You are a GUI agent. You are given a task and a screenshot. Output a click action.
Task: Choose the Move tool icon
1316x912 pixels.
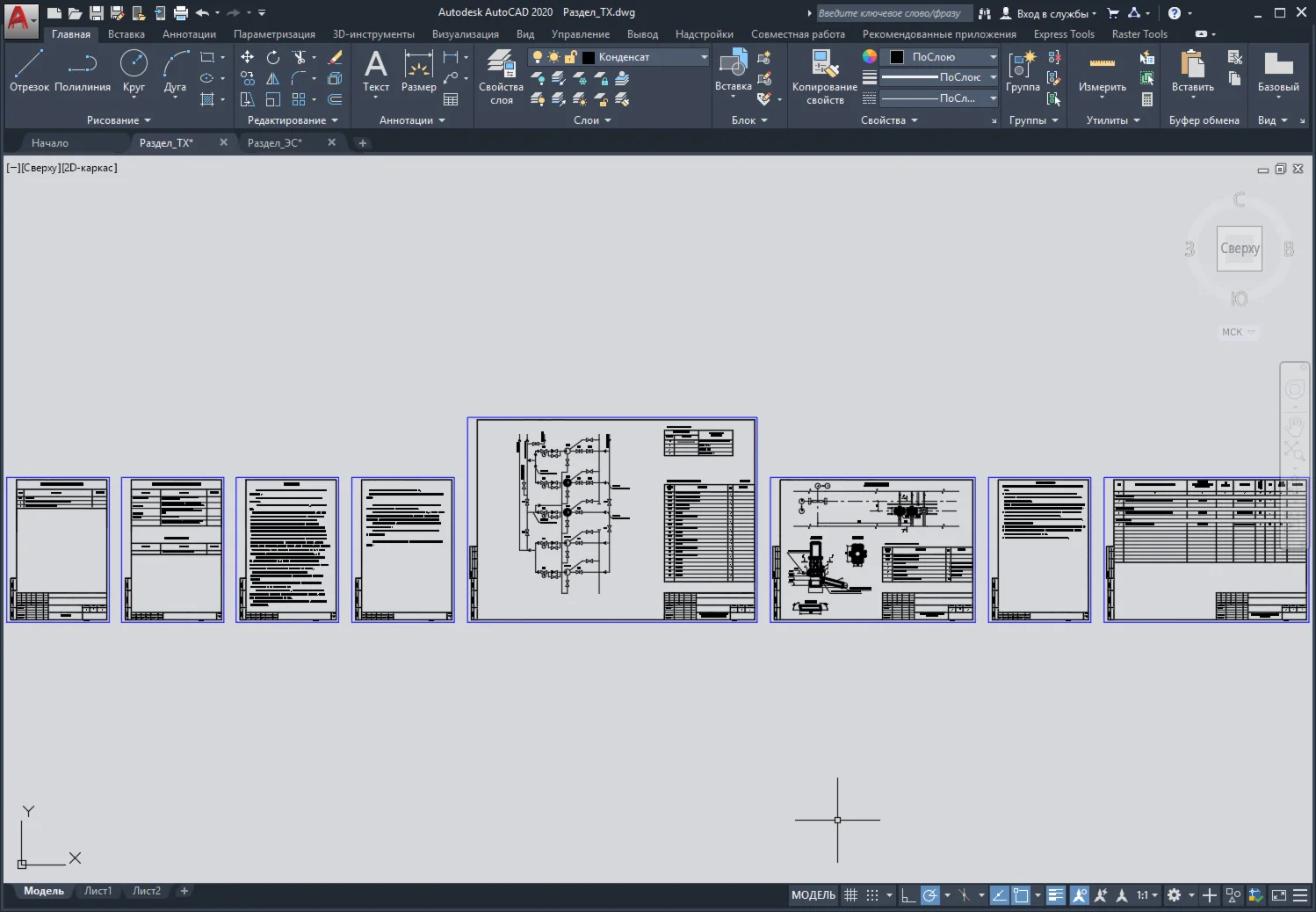pyautogui.click(x=248, y=57)
